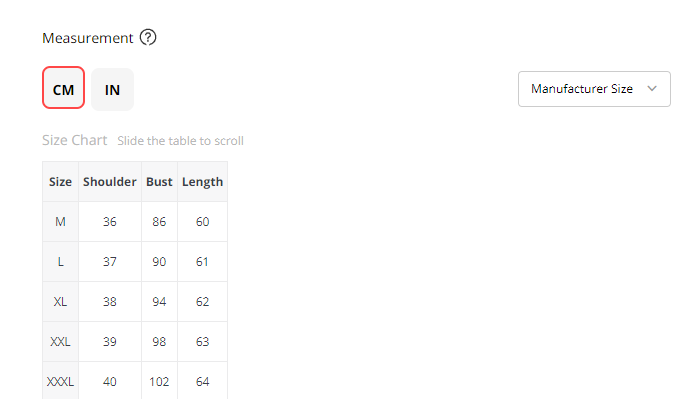Viewport: 687px width, 399px height.
Task: Click the Shoulder column header
Action: [110, 182]
